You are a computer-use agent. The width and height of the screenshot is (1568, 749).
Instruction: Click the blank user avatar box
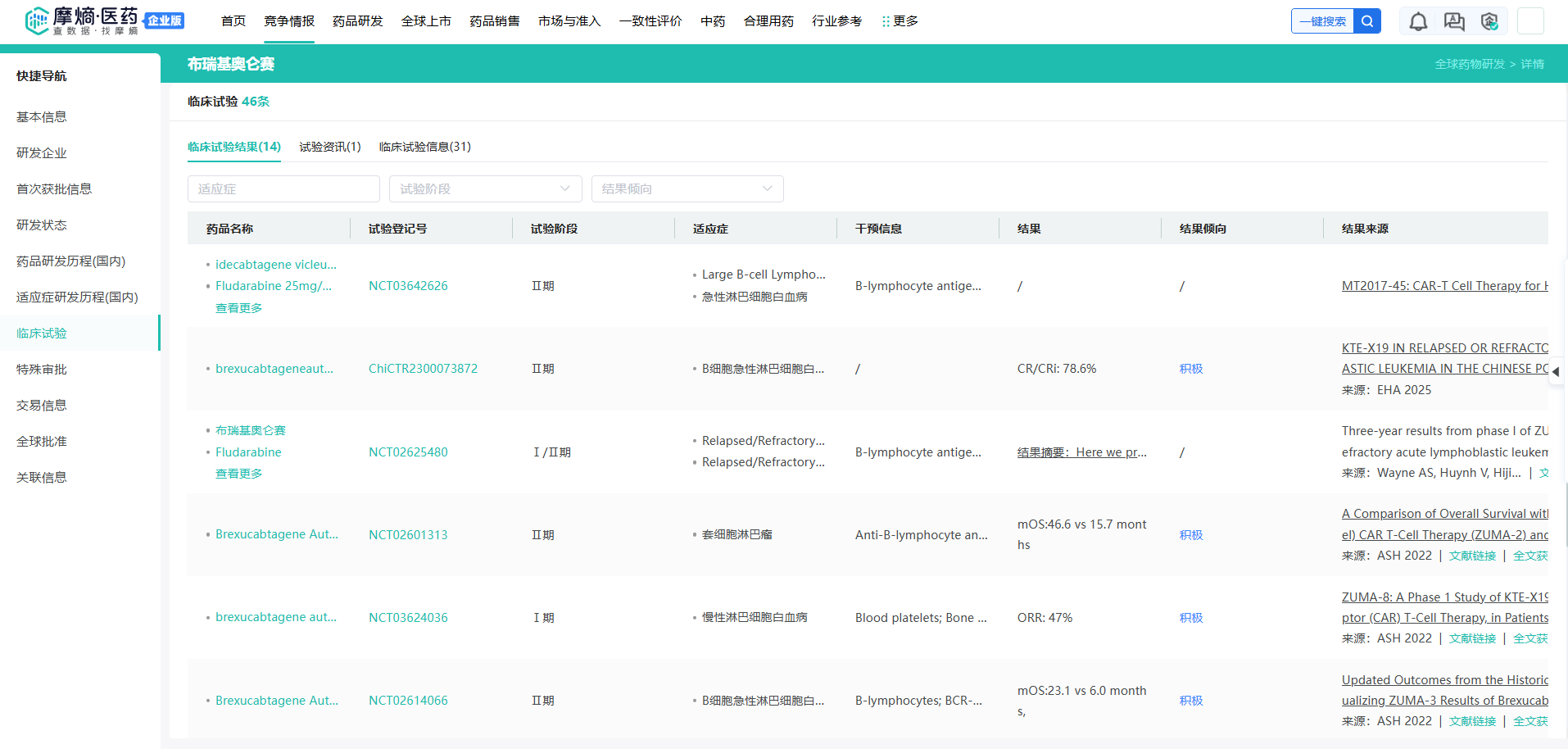(1530, 21)
